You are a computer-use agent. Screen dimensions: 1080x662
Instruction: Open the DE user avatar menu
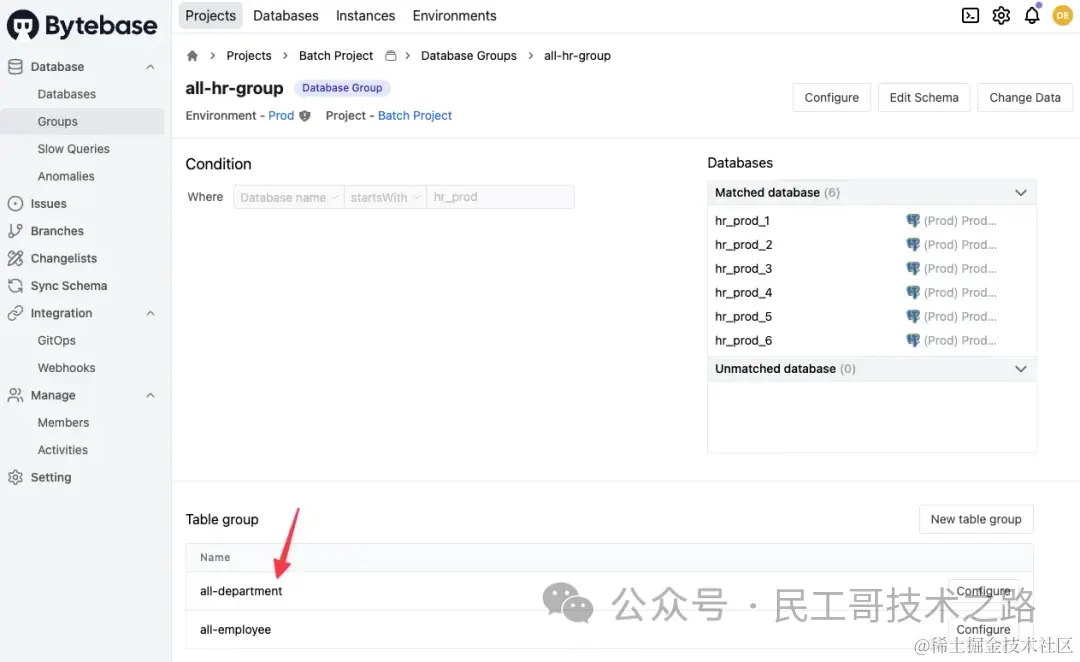pos(1063,15)
